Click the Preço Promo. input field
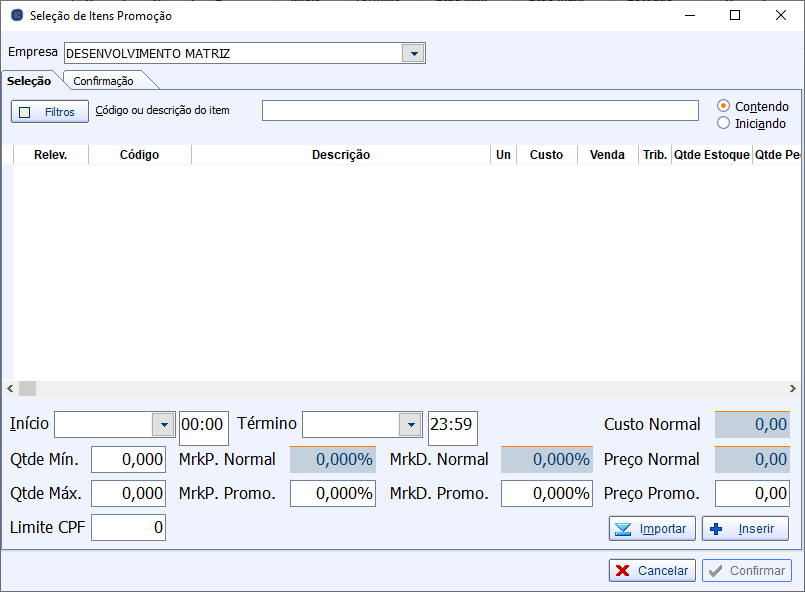 coord(752,494)
